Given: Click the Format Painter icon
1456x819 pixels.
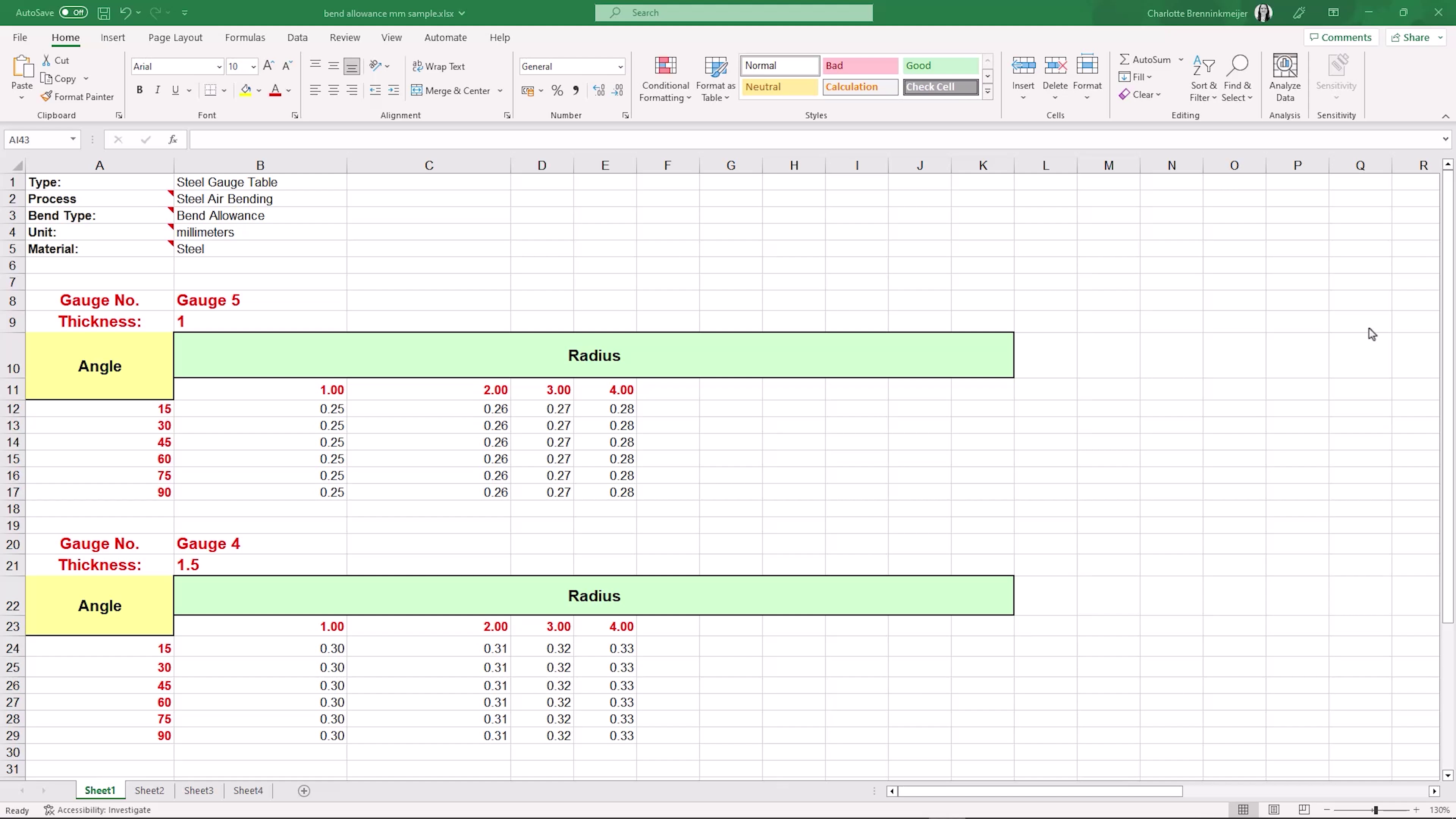Looking at the screenshot, I should tap(46, 97).
